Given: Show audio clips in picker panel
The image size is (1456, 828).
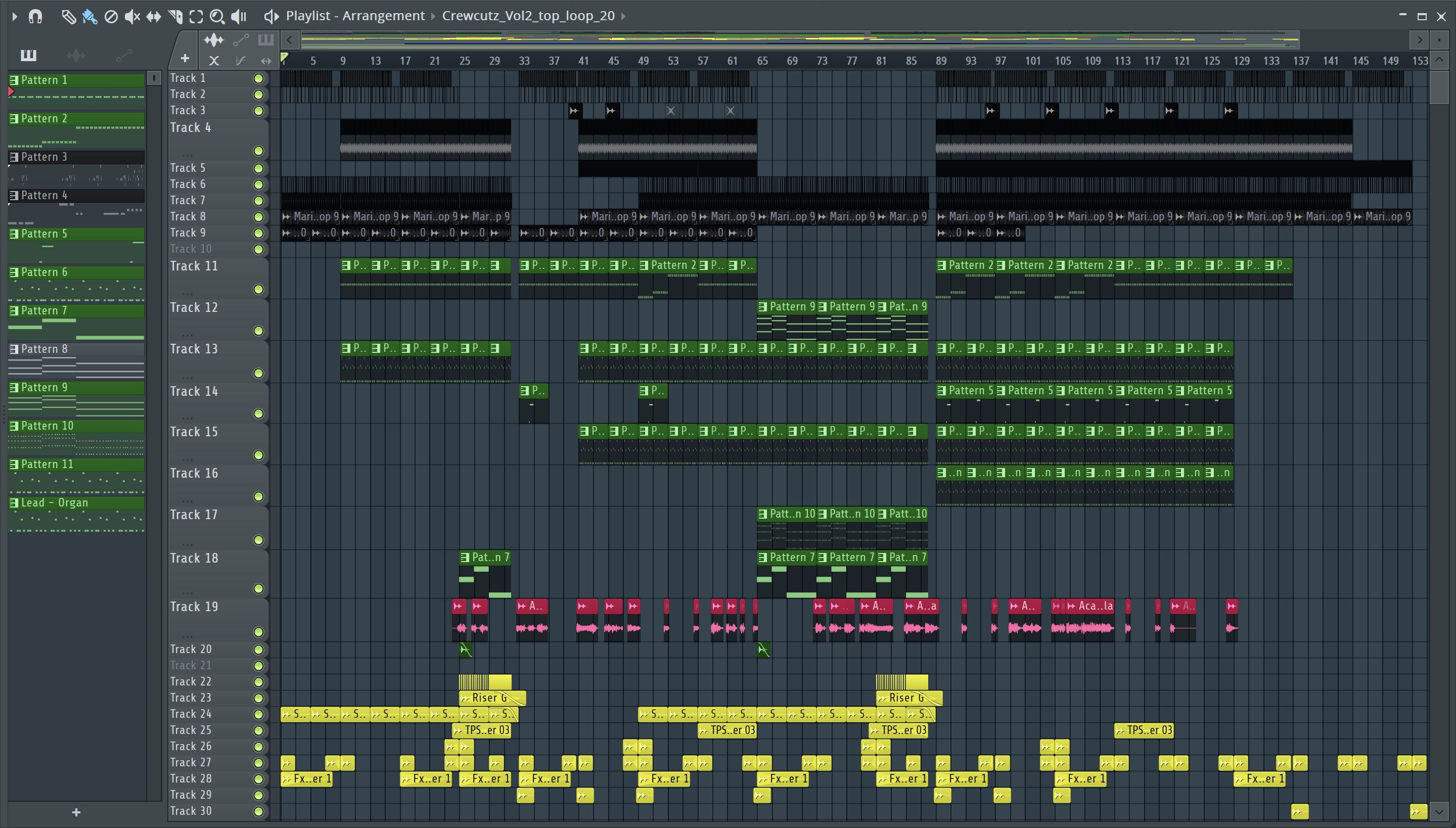Looking at the screenshot, I should 76,55.
